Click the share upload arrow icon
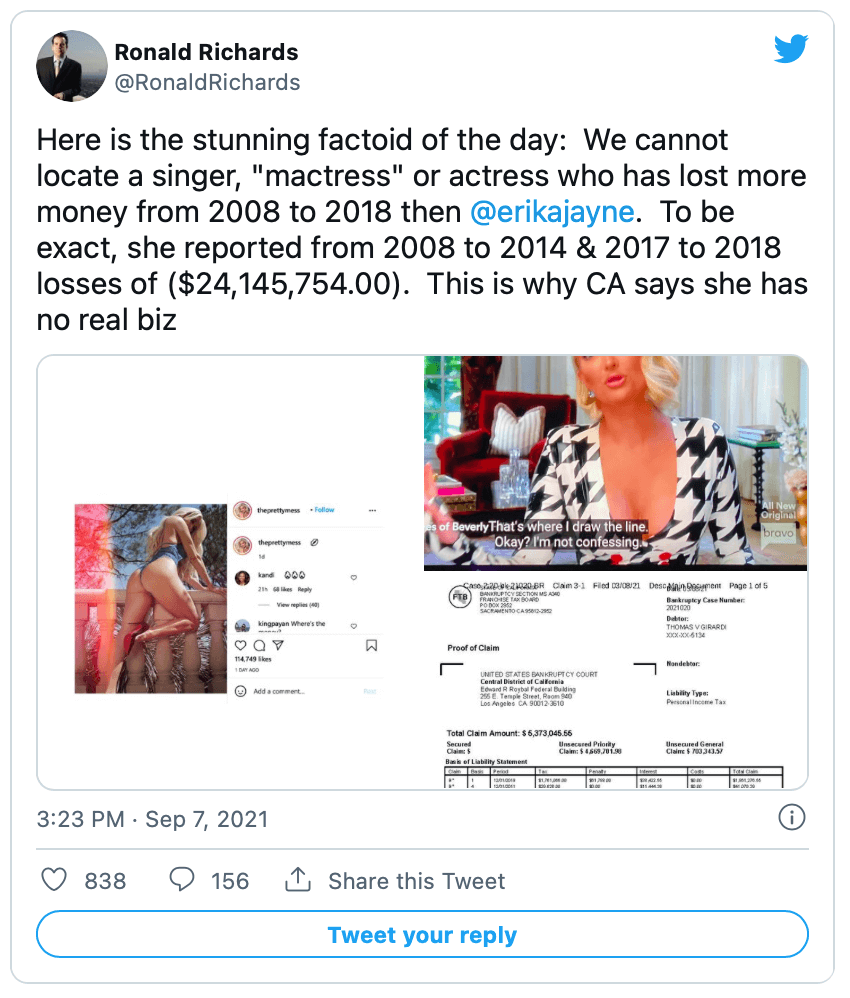The height and width of the screenshot is (998, 850). click(x=298, y=880)
